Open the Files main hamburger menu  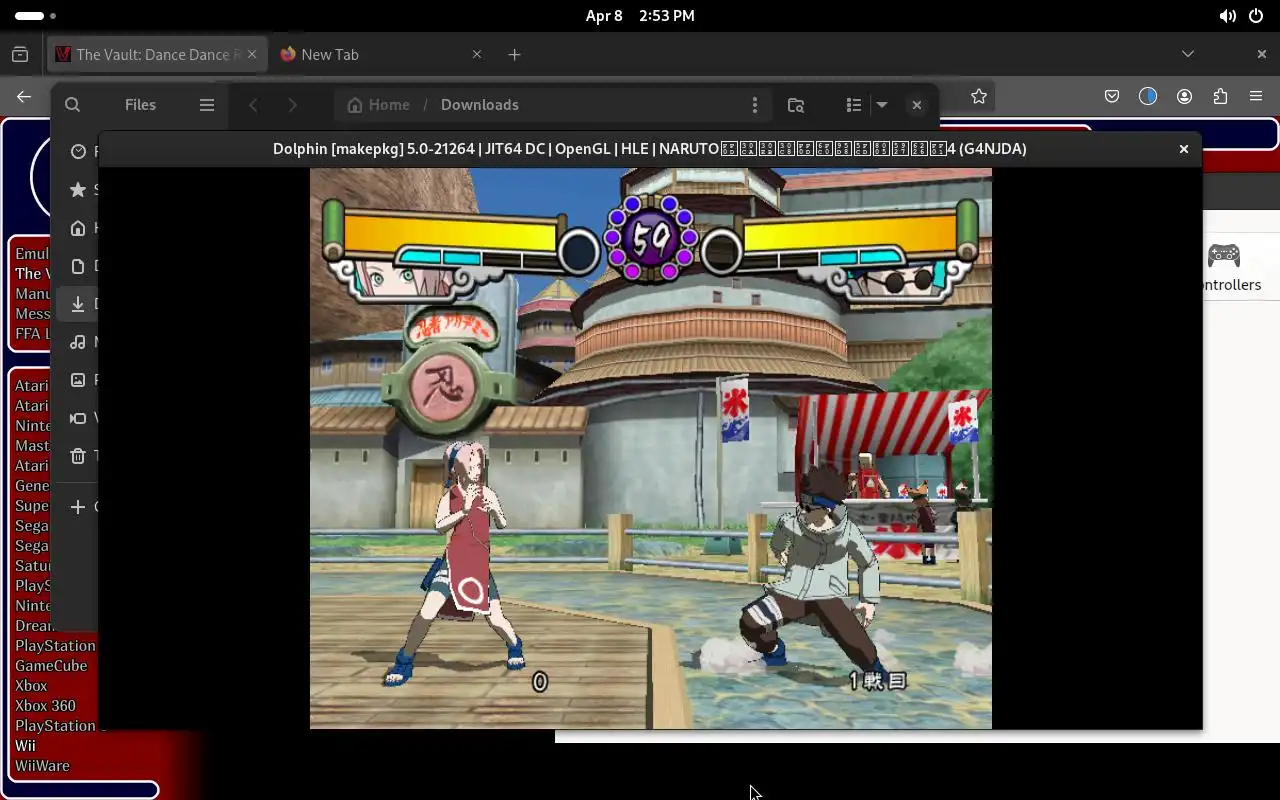(207, 105)
